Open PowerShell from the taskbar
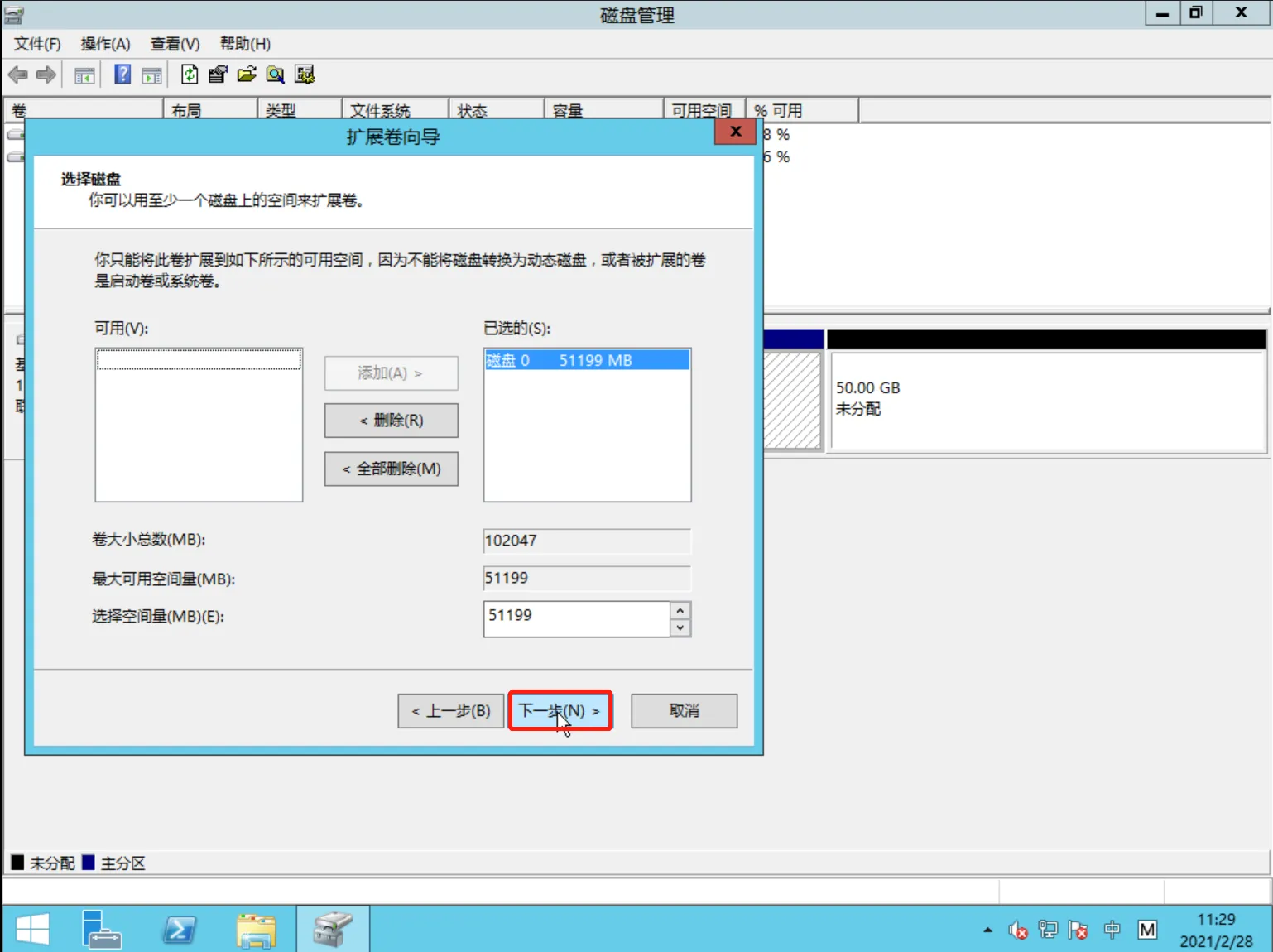 coord(180,929)
